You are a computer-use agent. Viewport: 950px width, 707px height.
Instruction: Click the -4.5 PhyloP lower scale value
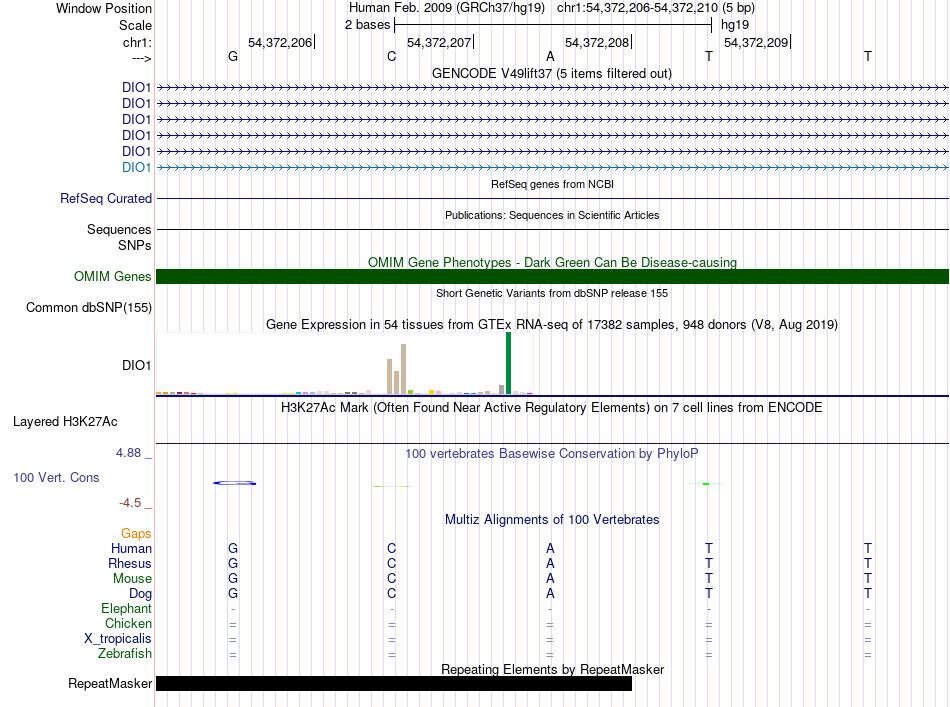click(x=130, y=503)
